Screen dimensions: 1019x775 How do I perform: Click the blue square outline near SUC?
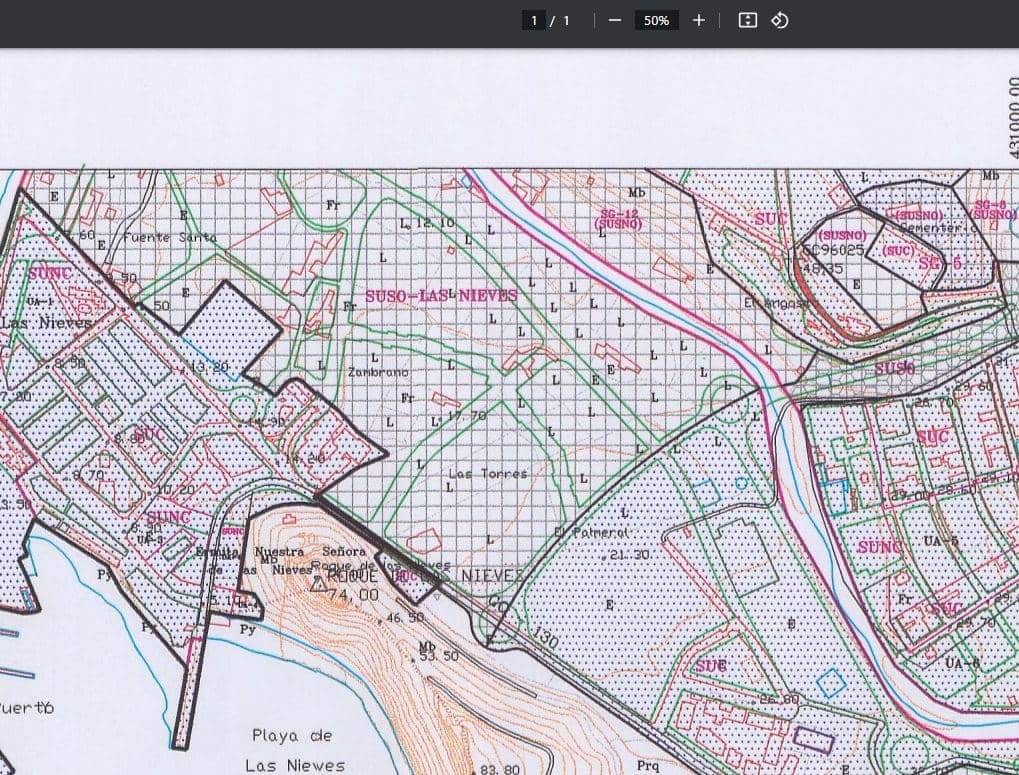830,683
